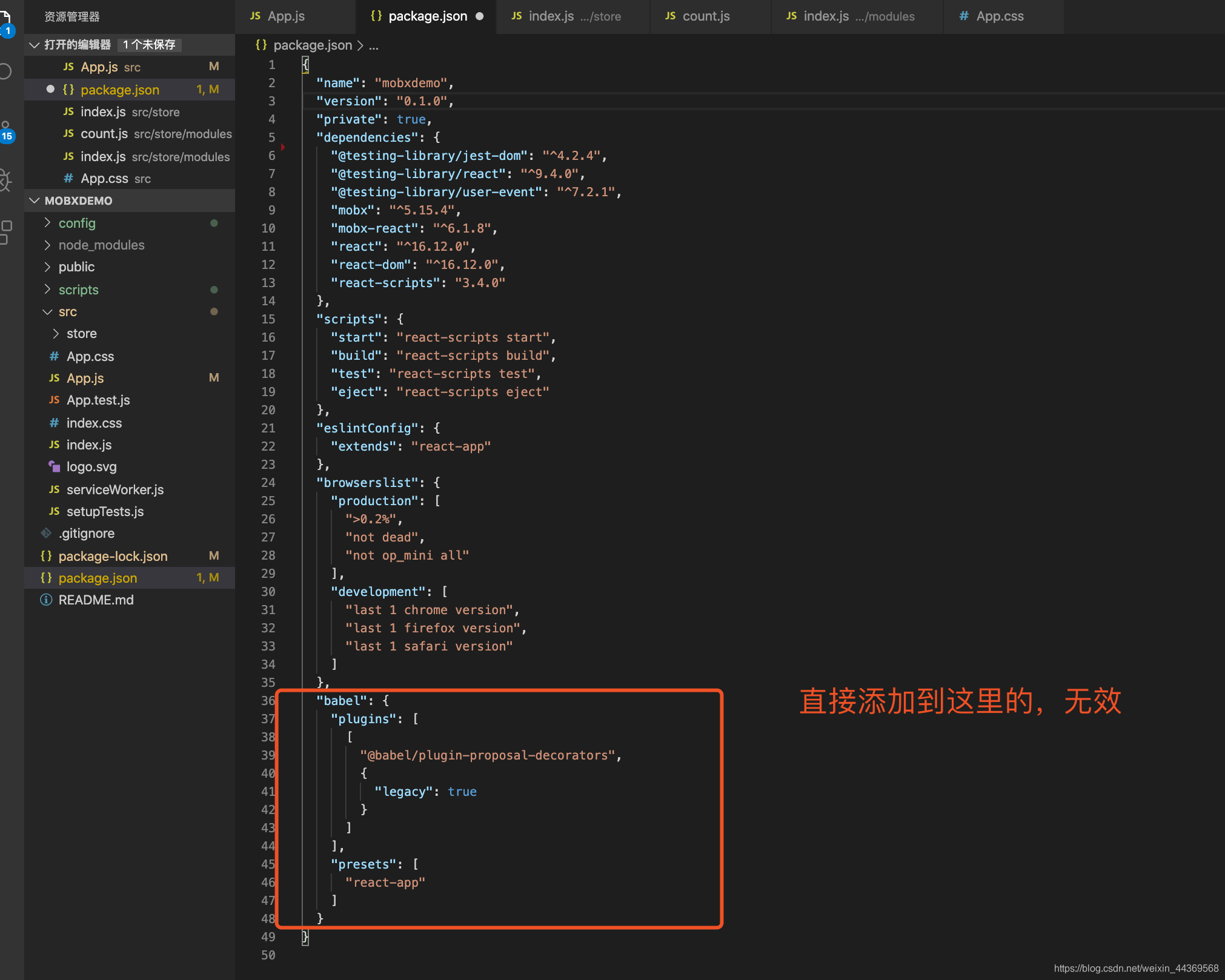1225x980 pixels.
Task: Click the .gitignore git icon
Action: pyautogui.click(x=46, y=533)
